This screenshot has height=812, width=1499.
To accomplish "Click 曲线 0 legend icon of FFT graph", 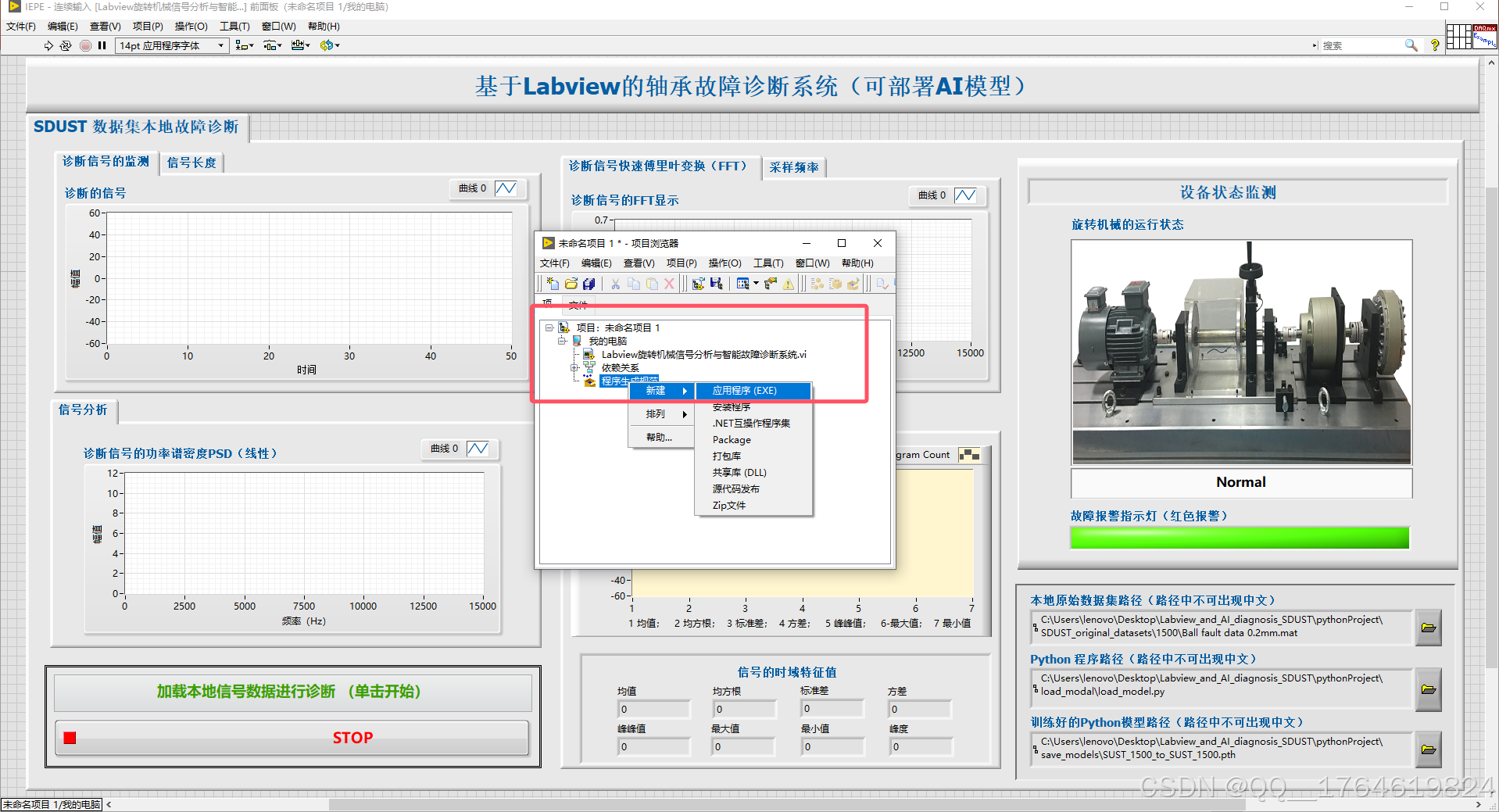I will [x=965, y=195].
